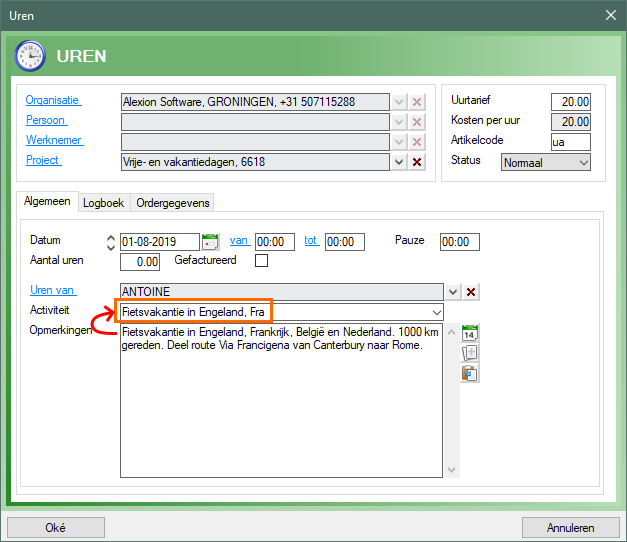Click the Datum up/down stepper arrows

point(111,242)
